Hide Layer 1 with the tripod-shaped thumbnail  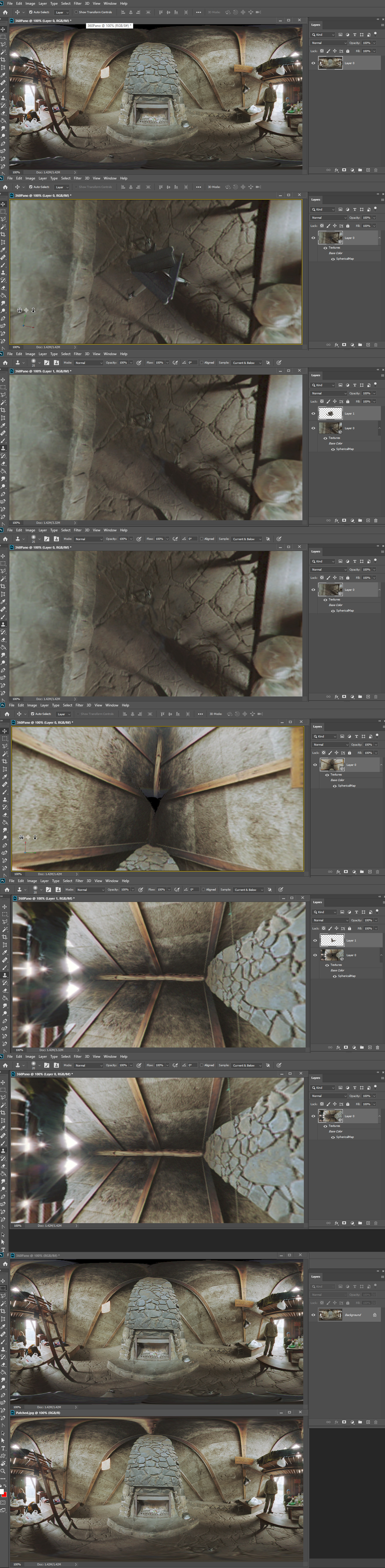(x=314, y=413)
